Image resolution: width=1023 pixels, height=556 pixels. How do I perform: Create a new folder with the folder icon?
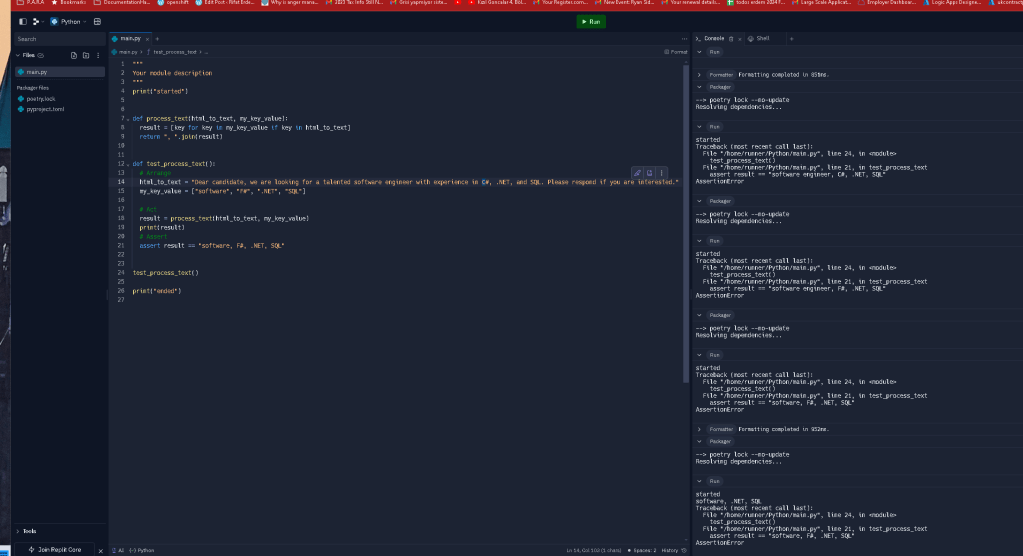pyautogui.click(x=86, y=55)
